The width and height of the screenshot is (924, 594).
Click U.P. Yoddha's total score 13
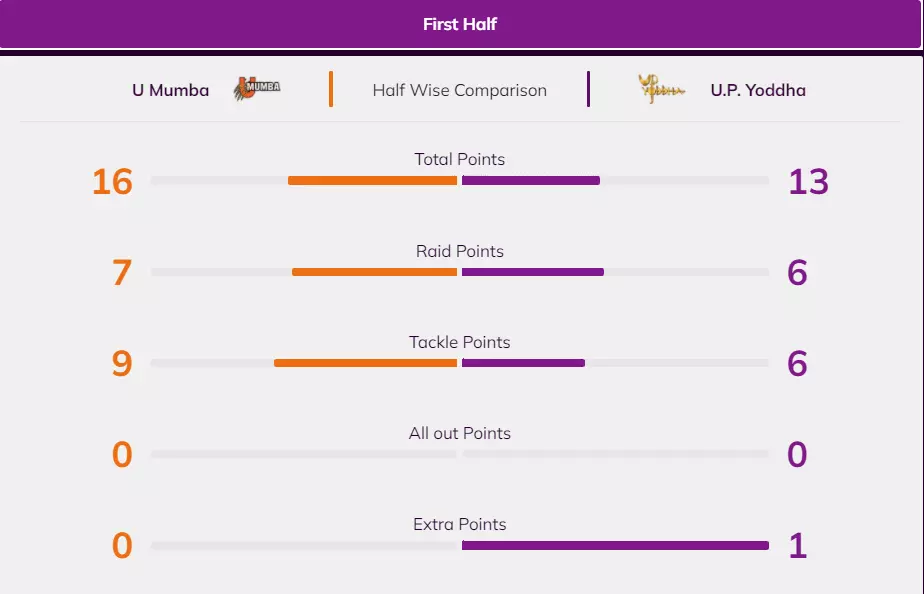pos(808,182)
